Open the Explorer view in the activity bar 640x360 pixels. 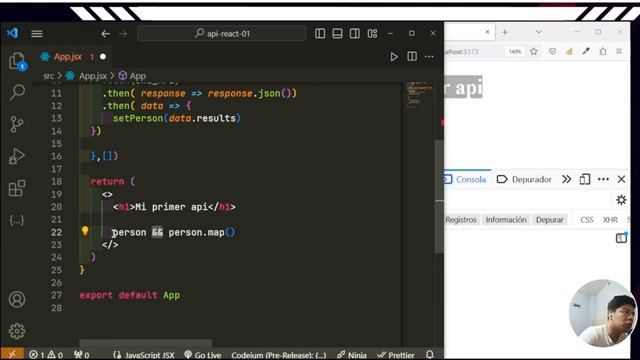point(17,61)
